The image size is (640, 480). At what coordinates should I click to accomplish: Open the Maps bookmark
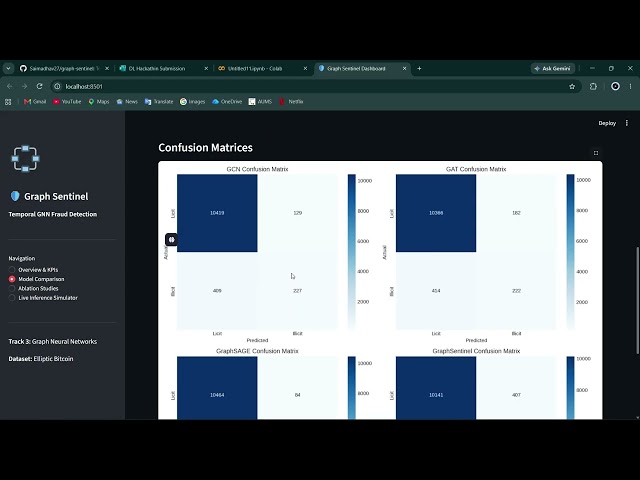pyautogui.click(x=99, y=102)
